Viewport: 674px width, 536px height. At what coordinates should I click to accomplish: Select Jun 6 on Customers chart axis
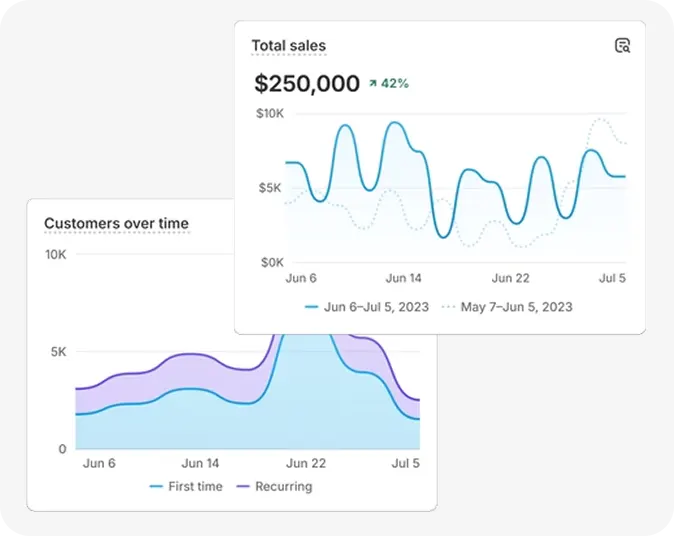[x=99, y=463]
